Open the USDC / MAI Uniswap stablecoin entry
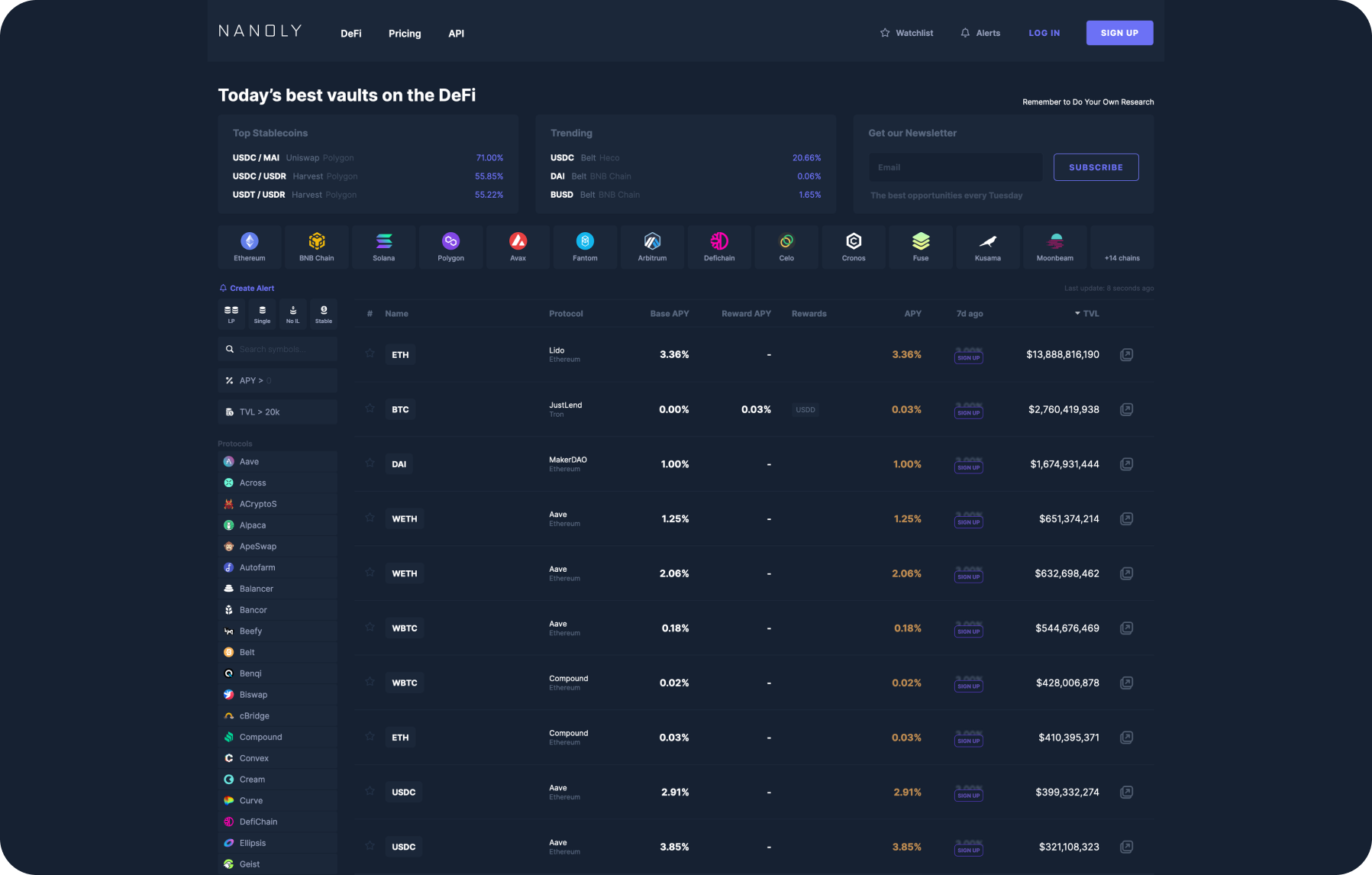 coord(368,158)
